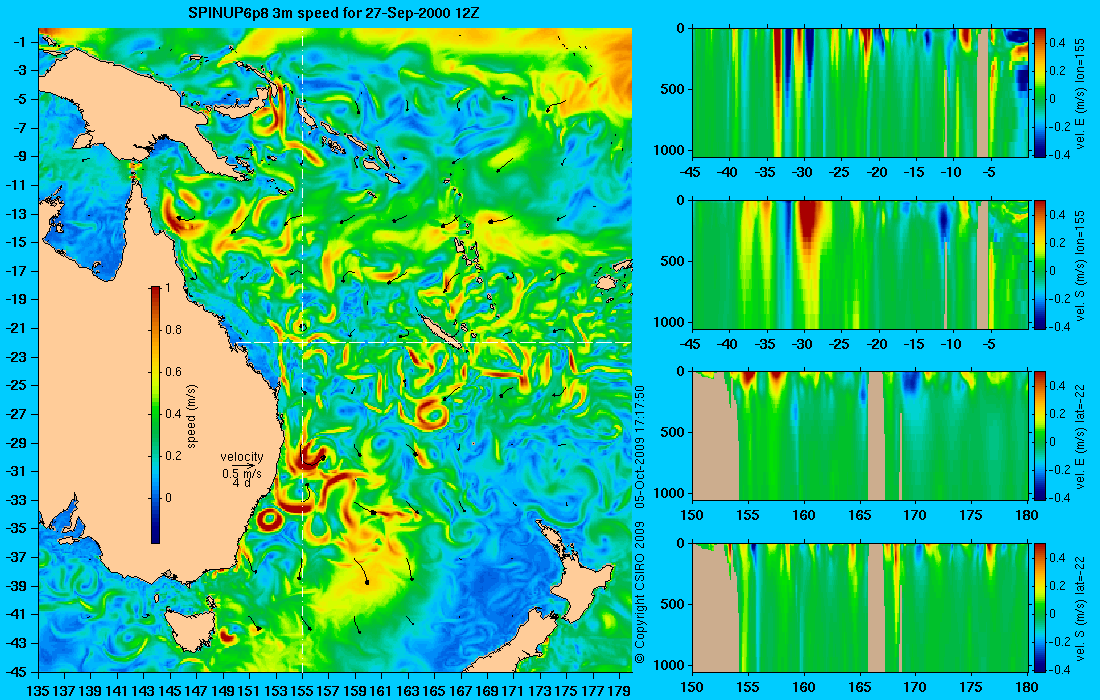Click longitude tick "179" on main map axis
The image size is (1100, 700).
[x=619, y=691]
